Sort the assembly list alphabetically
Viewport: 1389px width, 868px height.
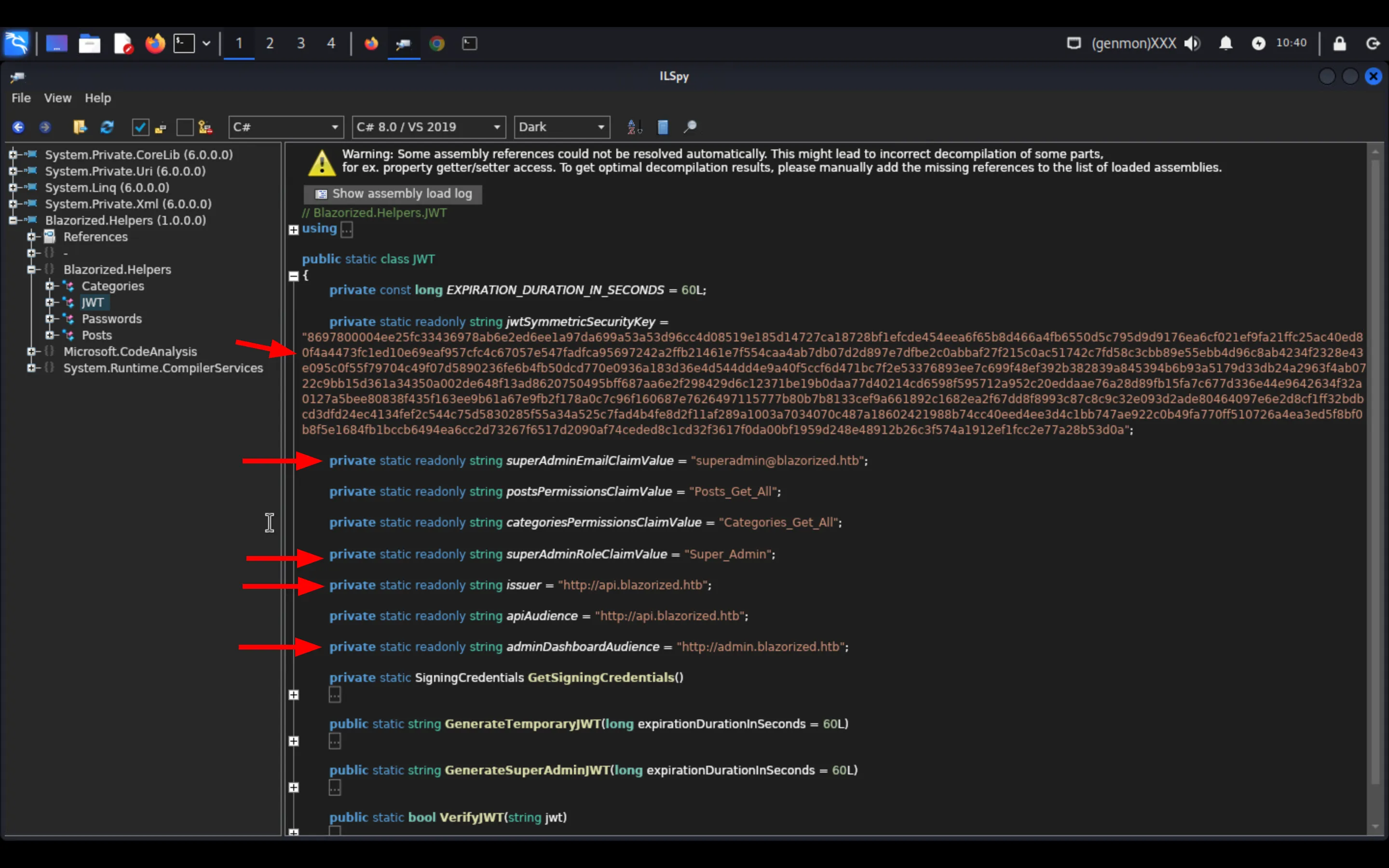(634, 127)
